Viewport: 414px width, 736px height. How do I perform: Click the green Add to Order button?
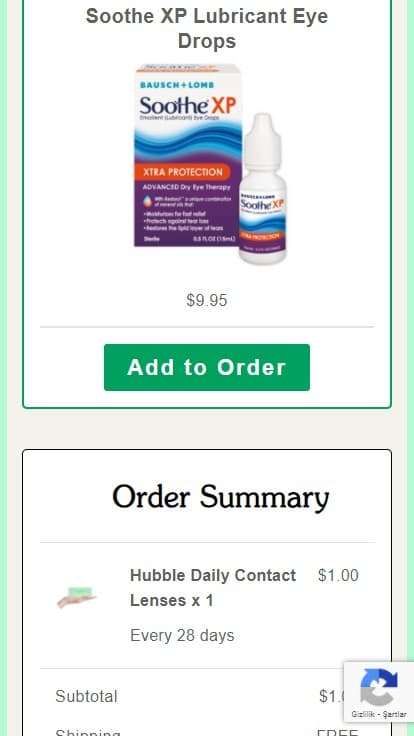point(207,367)
